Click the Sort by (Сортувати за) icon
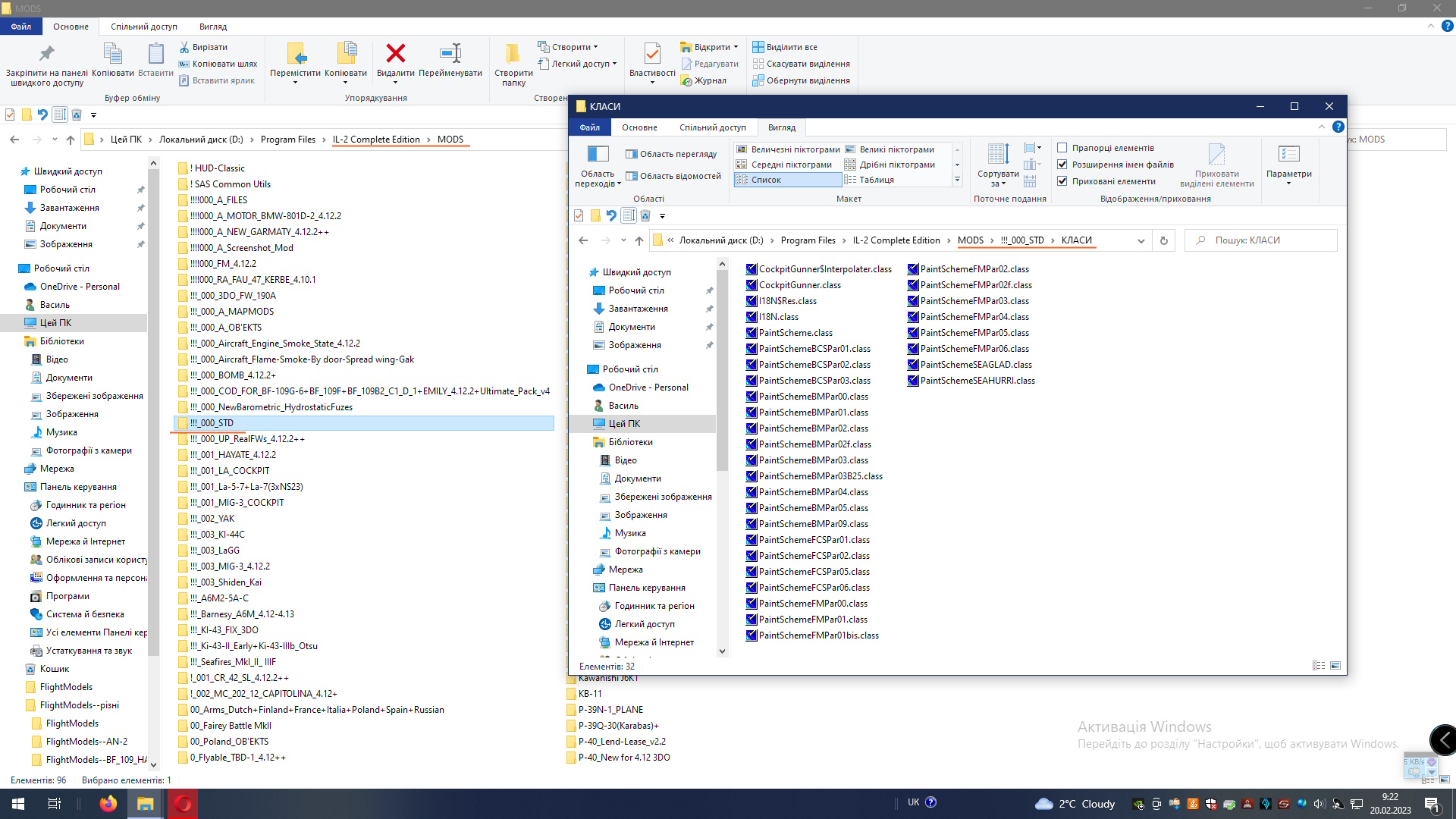Screen dimensions: 1456x819 pos(998,155)
